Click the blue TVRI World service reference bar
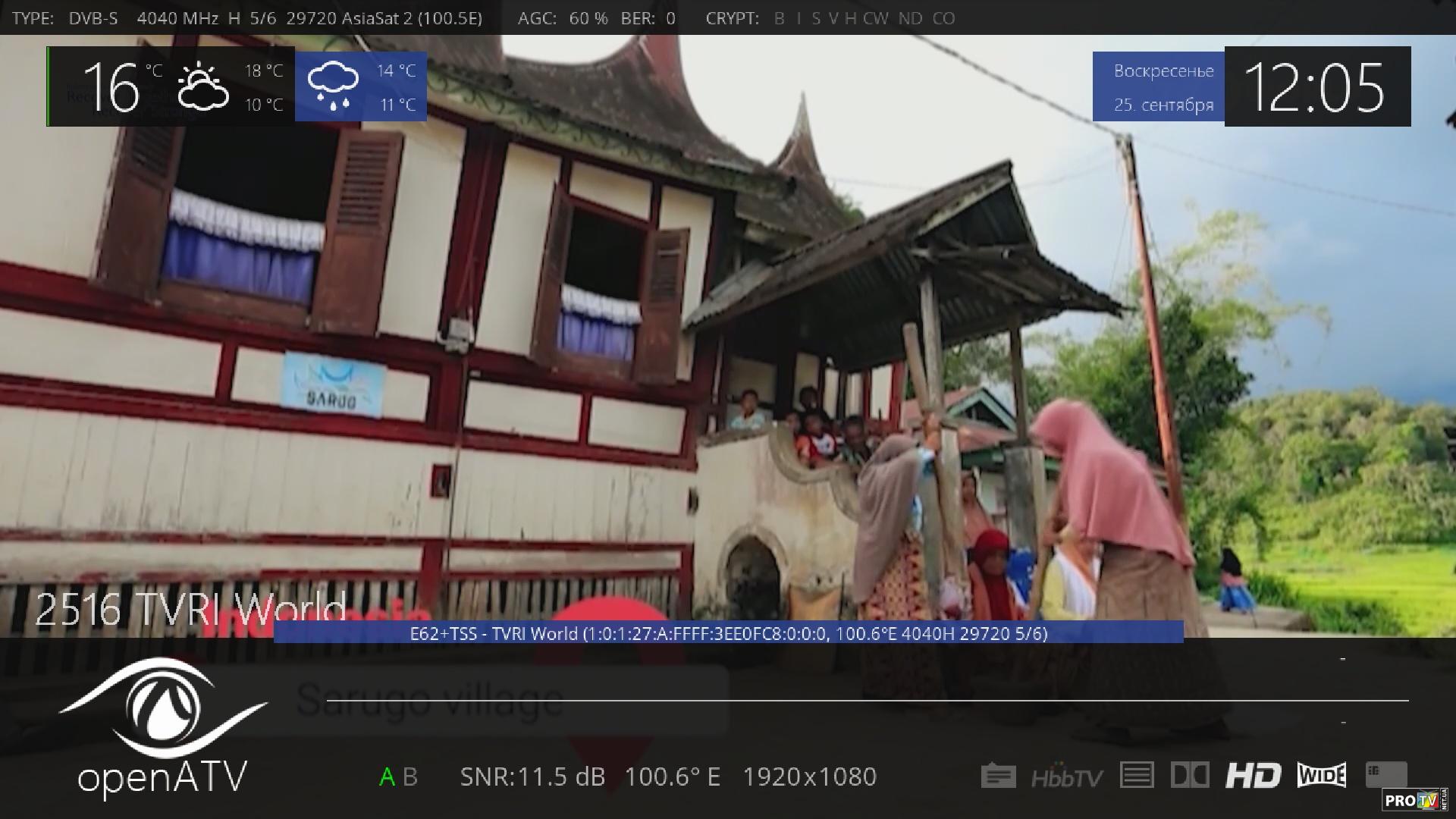 point(728,633)
